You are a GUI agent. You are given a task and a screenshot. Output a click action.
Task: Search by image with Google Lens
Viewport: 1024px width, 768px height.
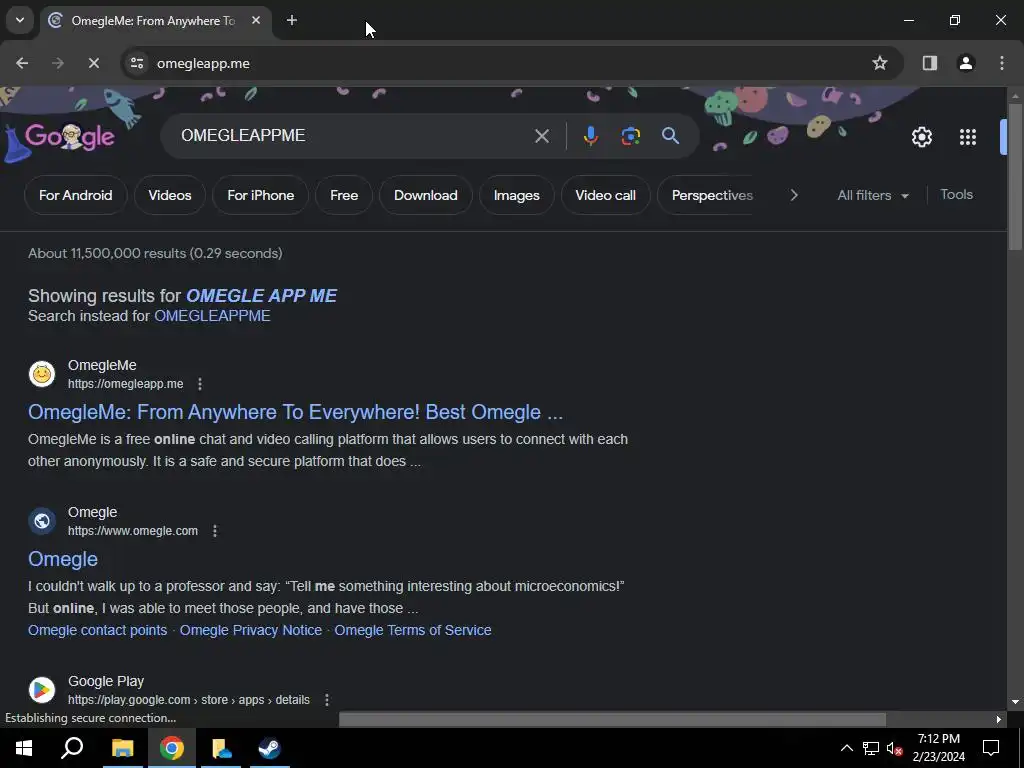click(x=630, y=136)
